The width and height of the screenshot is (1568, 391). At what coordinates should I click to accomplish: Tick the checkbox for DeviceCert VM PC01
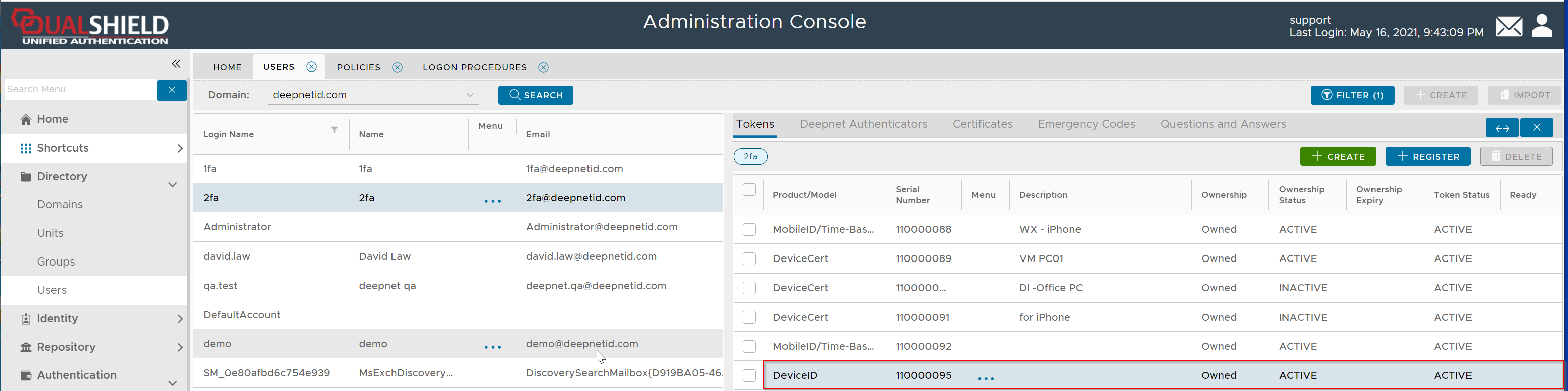(749, 259)
